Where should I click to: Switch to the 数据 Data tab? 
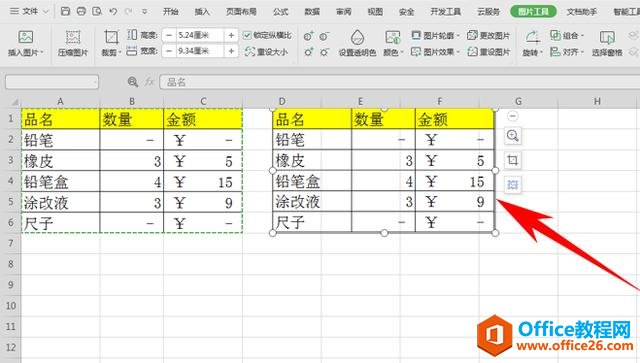[312, 11]
